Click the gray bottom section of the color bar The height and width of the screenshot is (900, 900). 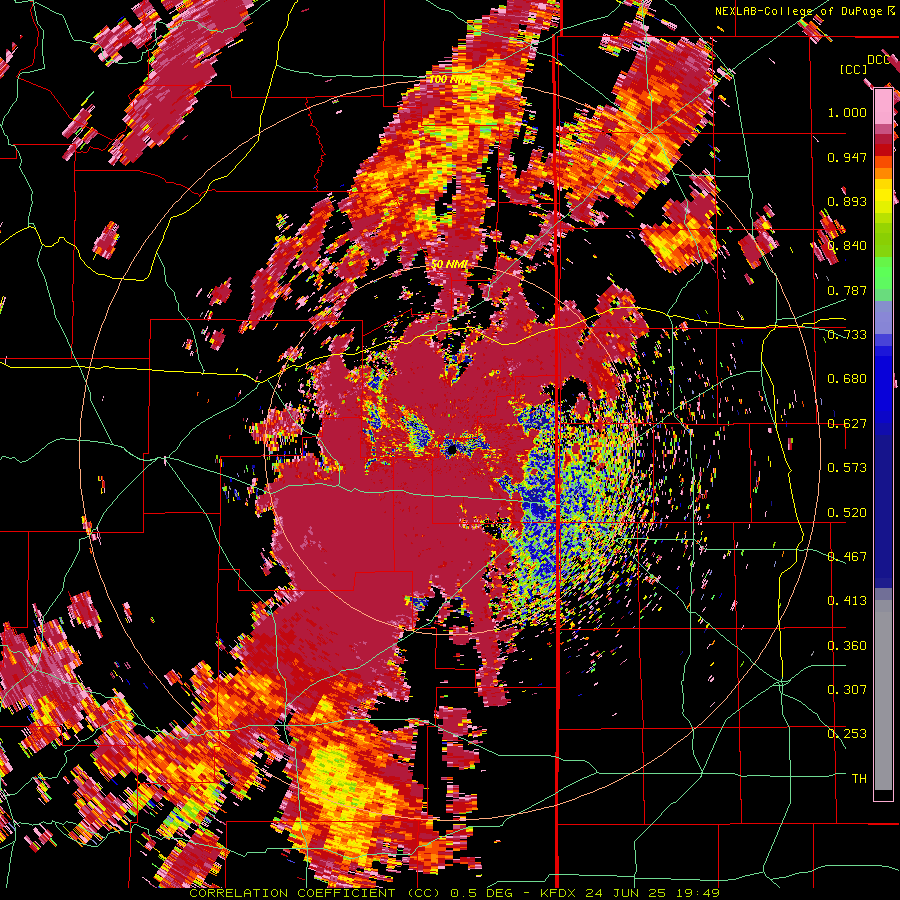883,695
